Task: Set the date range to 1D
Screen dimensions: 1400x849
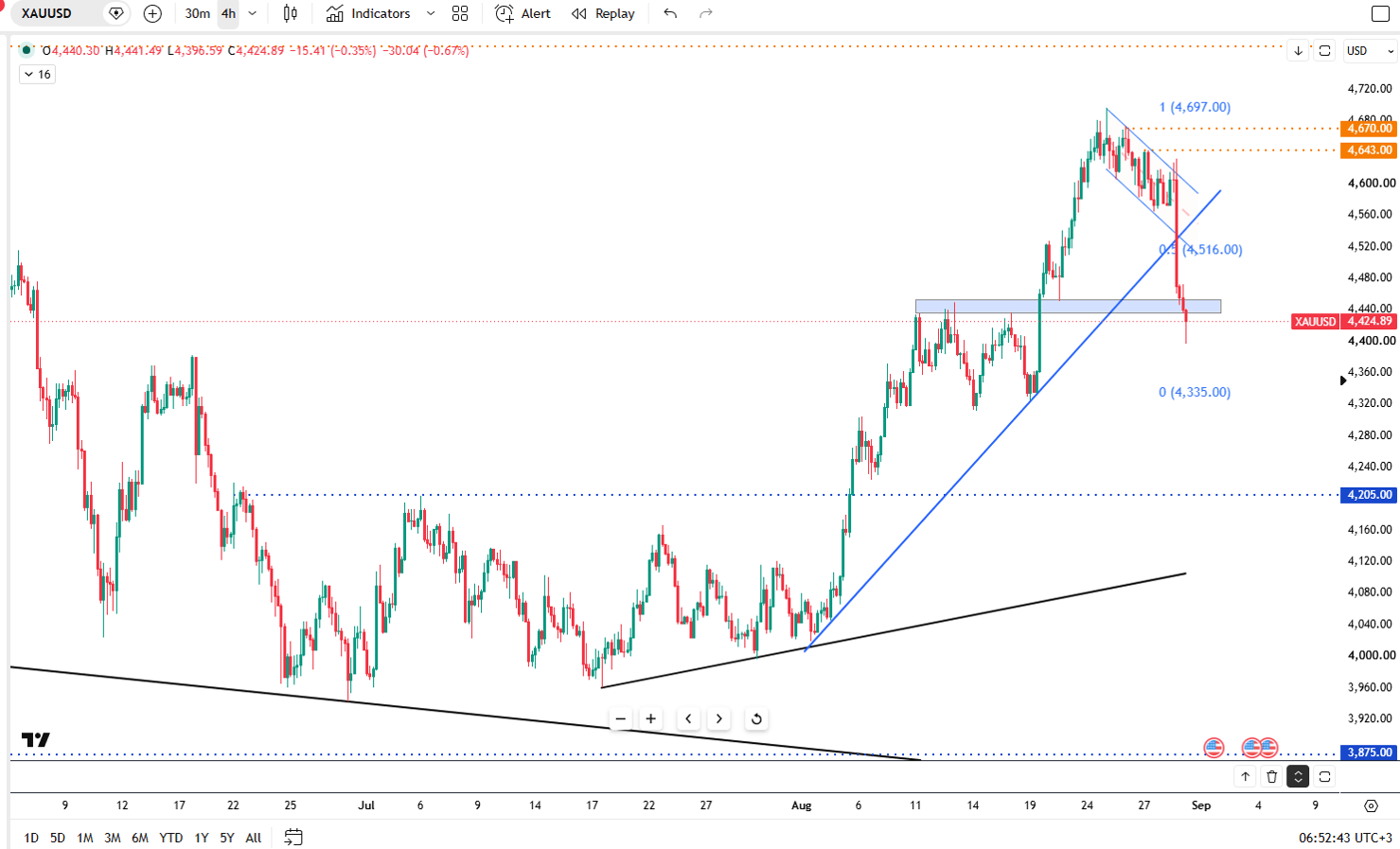Action: [x=31, y=838]
